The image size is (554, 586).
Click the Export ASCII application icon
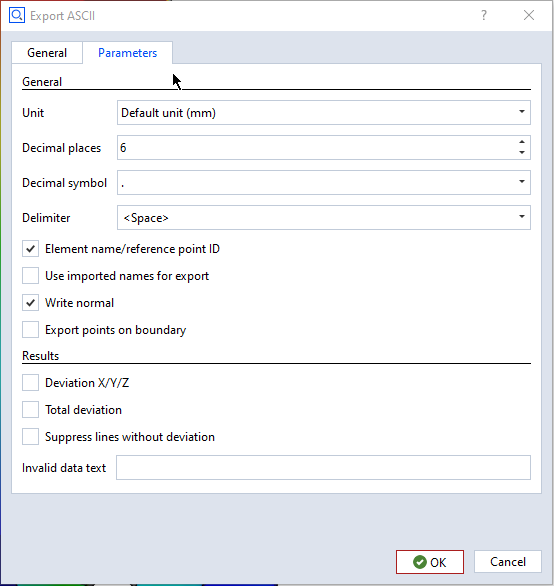pyautogui.click(x=17, y=15)
